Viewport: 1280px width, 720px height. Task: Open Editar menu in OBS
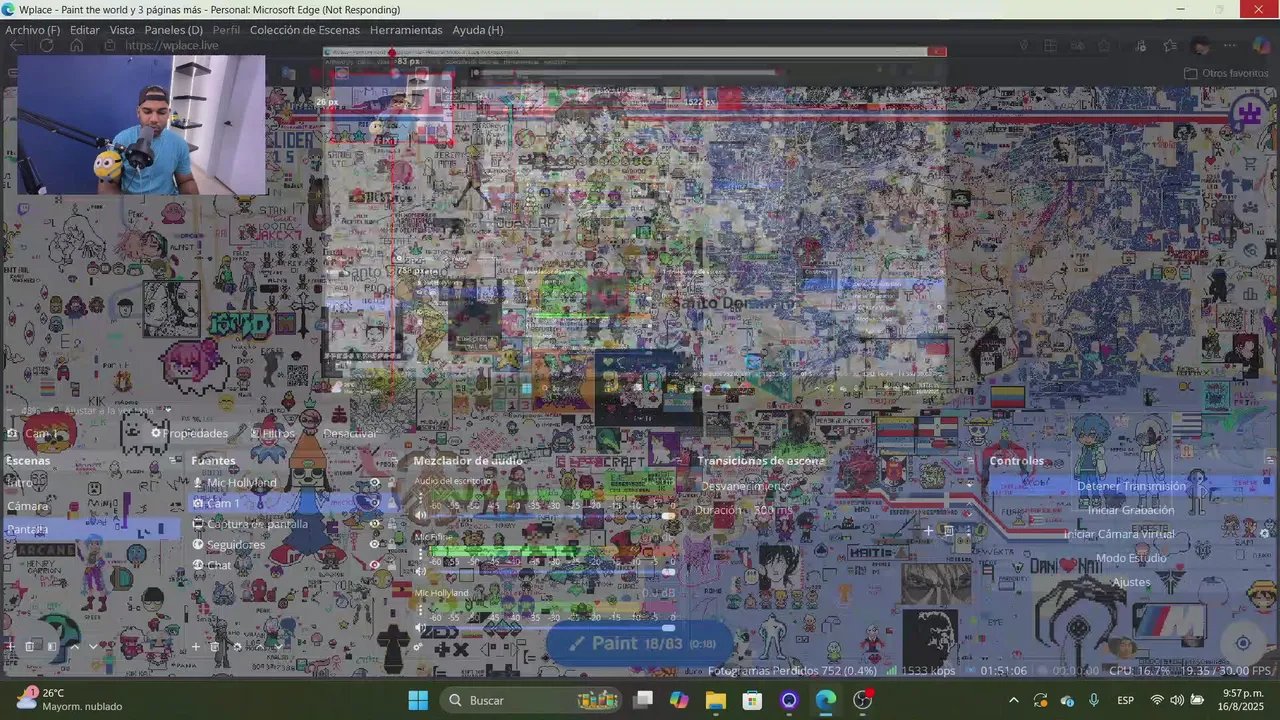point(84,30)
